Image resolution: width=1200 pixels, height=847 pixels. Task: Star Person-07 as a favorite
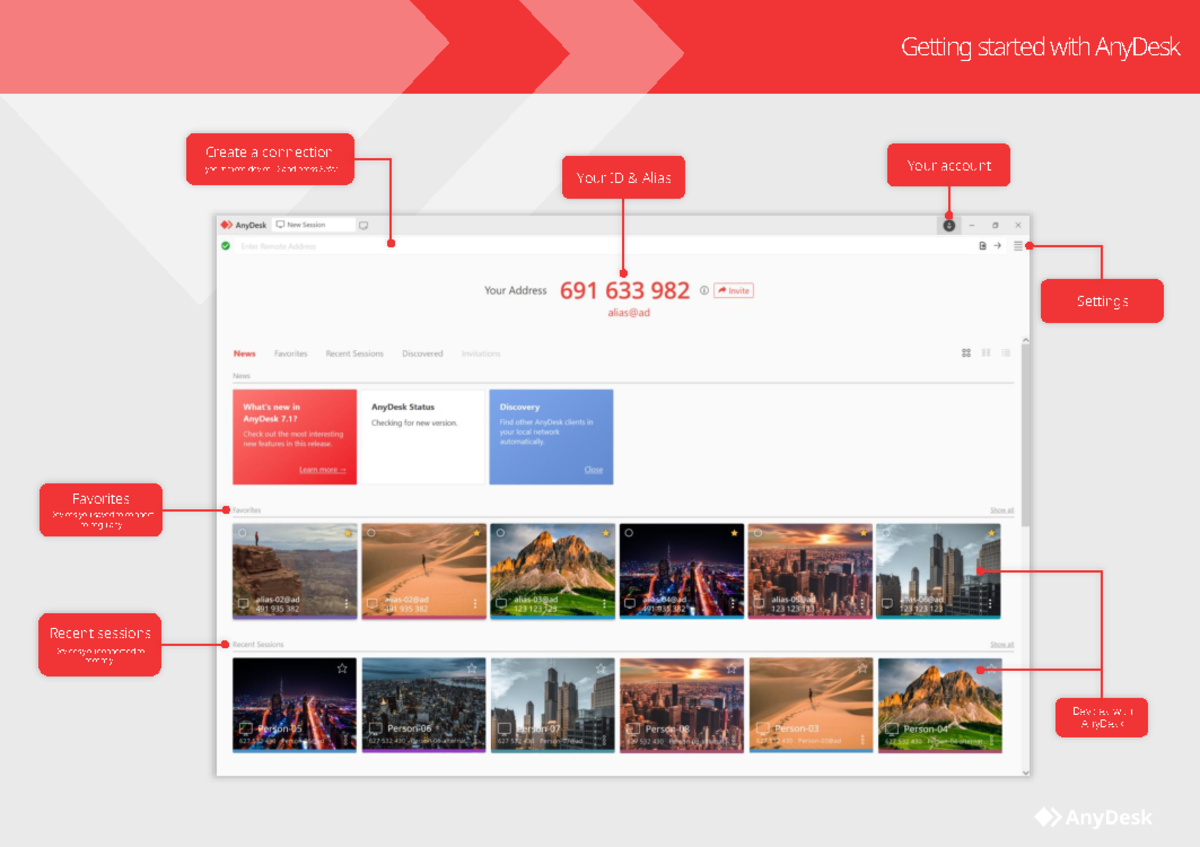(x=602, y=668)
